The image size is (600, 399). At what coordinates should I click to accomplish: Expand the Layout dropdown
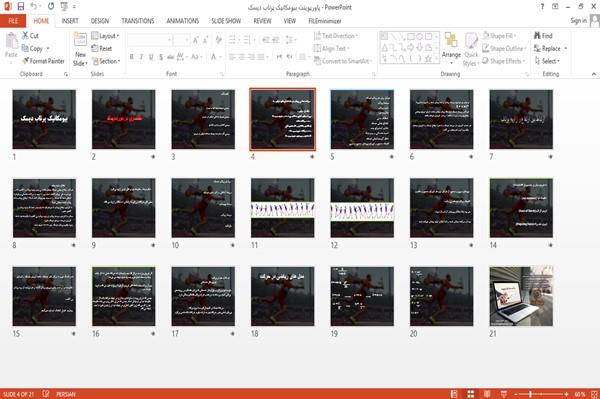[105, 36]
